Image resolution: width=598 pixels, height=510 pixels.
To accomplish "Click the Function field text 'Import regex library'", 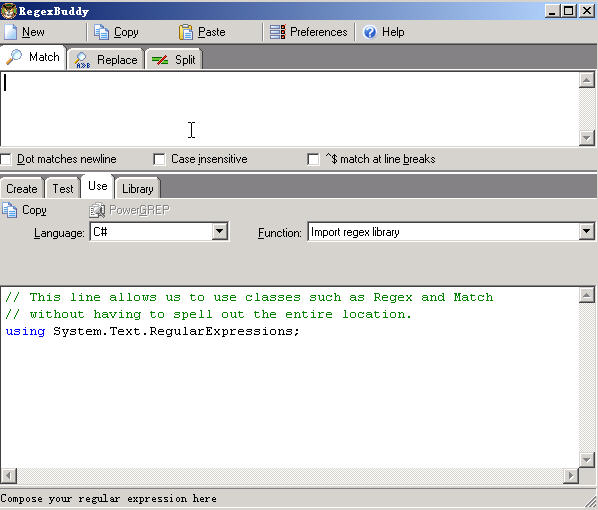I will coord(355,232).
